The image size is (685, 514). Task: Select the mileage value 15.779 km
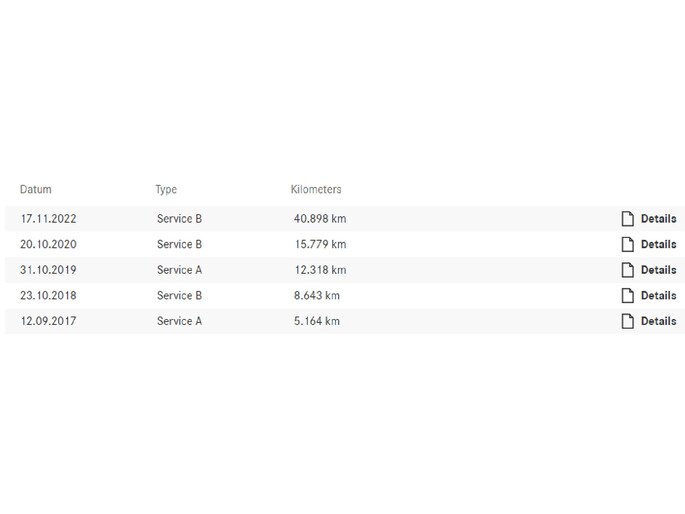(321, 245)
